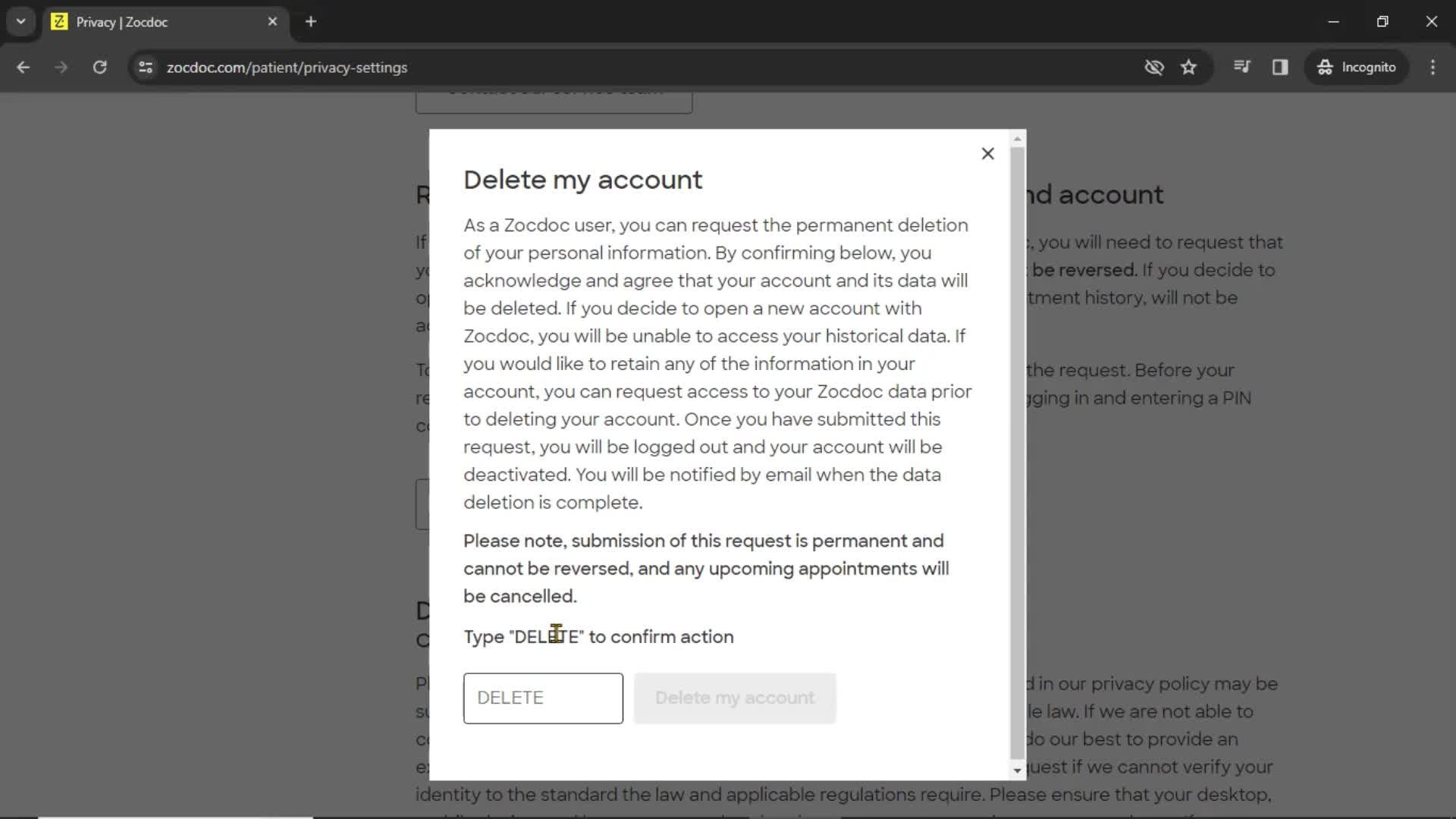Open the Incognito profile indicator
This screenshot has width=1456, height=819.
[1357, 67]
